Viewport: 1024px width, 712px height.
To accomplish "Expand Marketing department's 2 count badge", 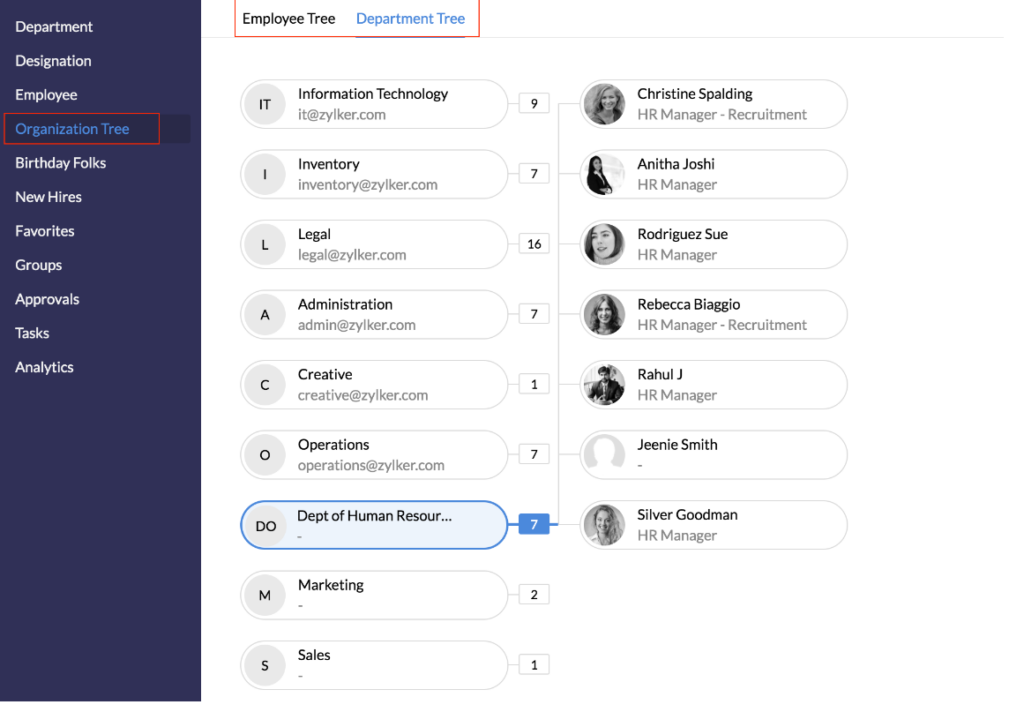I will (x=533, y=593).
